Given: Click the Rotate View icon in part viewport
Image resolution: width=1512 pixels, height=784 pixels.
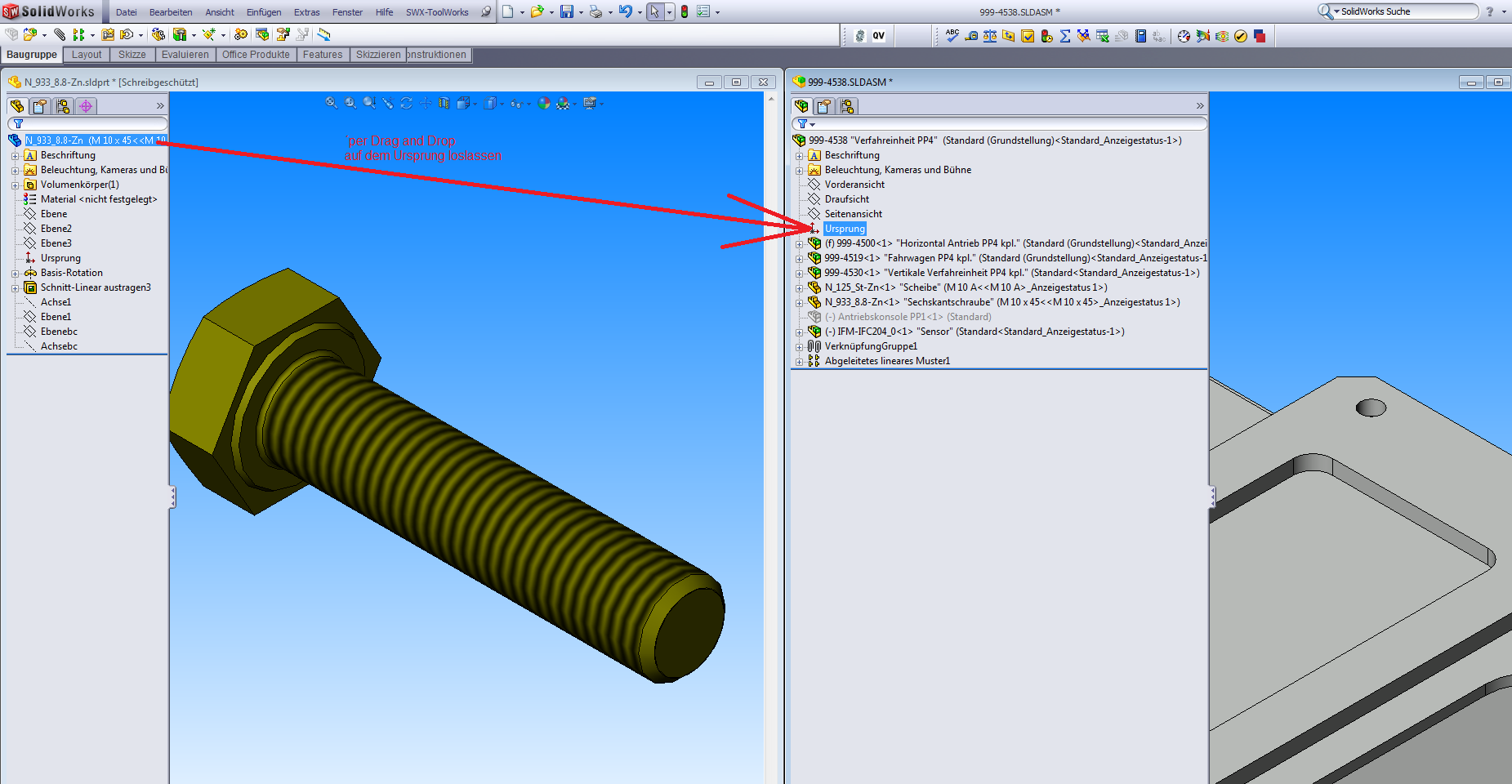Looking at the screenshot, I should (407, 103).
